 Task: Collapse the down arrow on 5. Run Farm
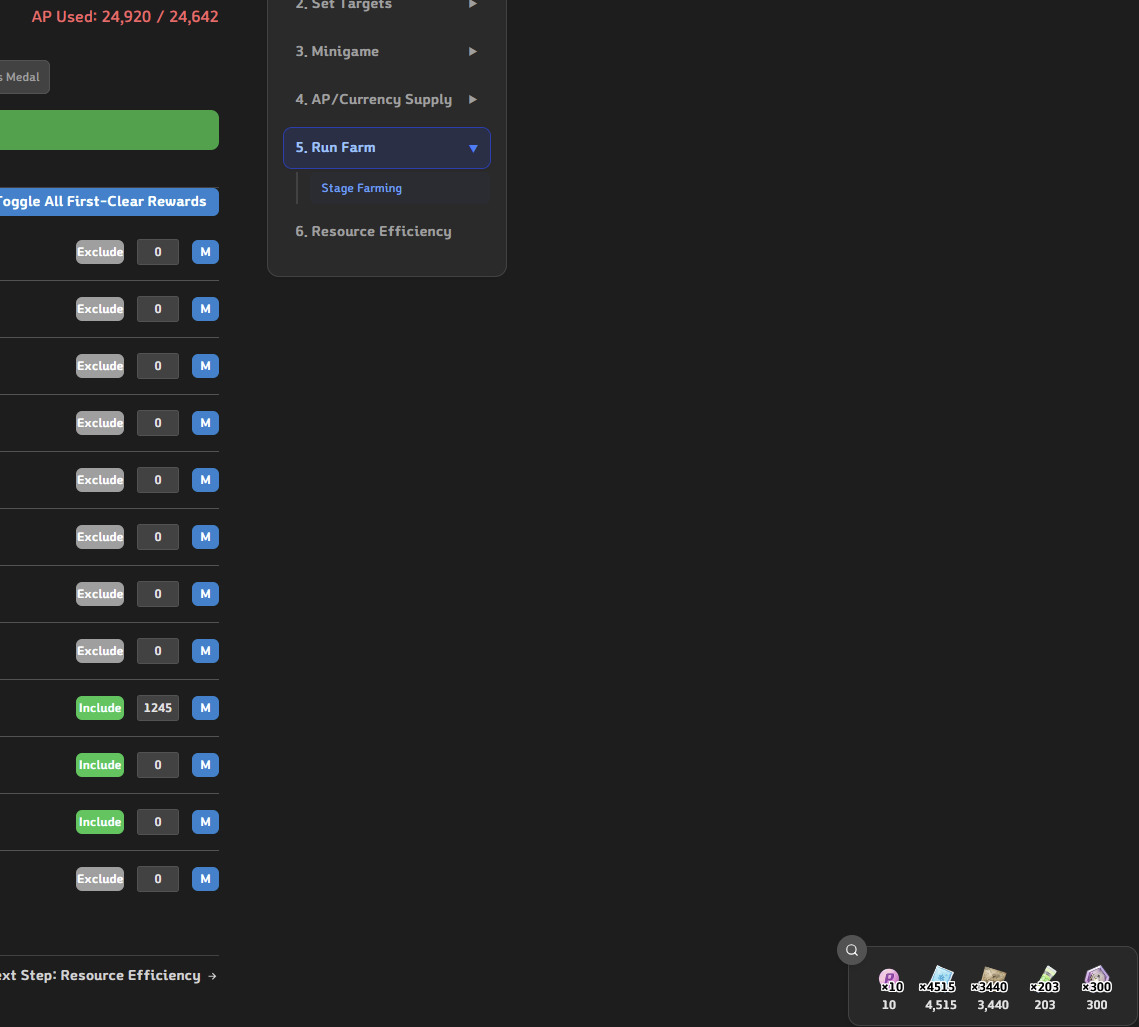tap(473, 148)
